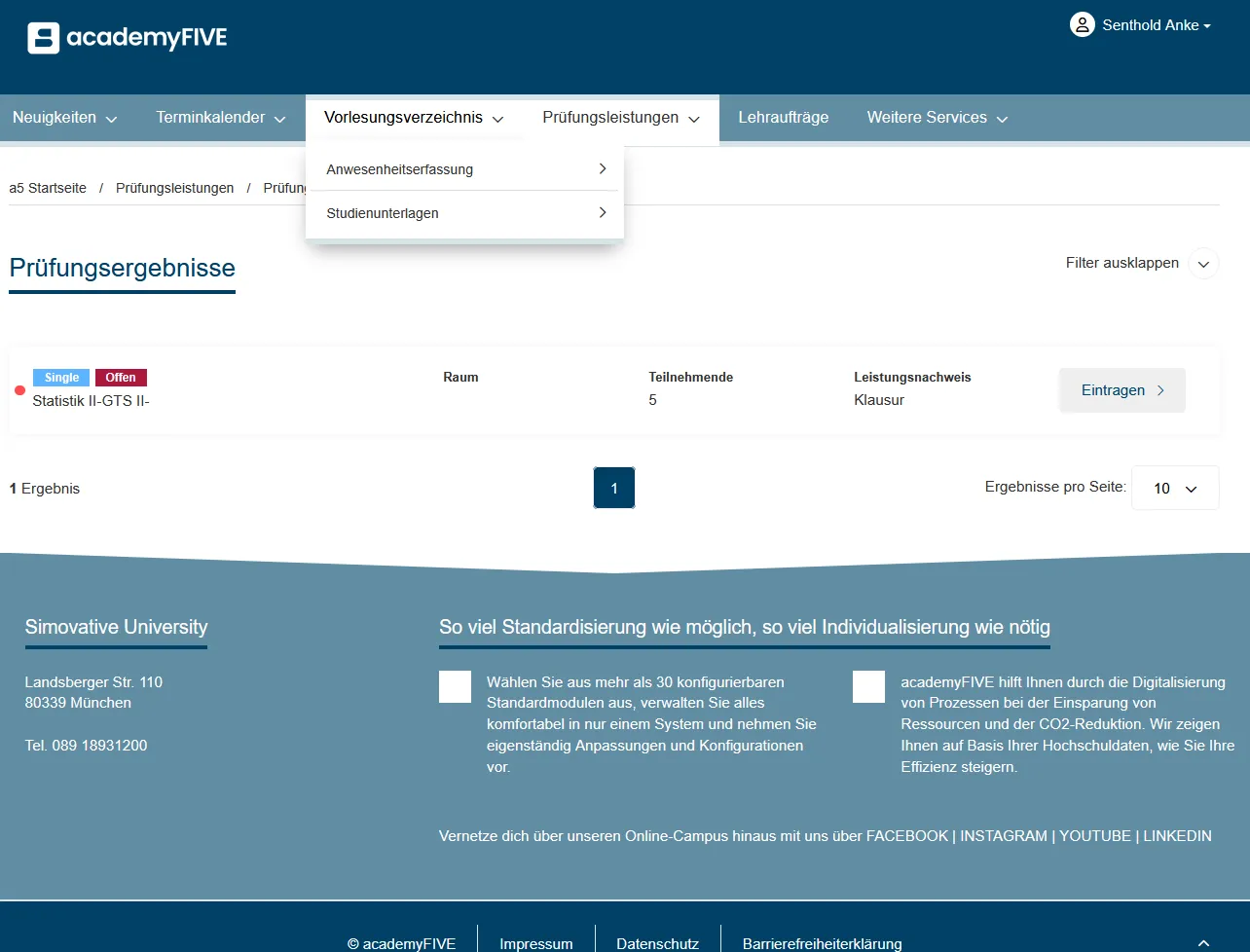Select Anwesenheitserfassung from the submenu
This screenshot has width=1250, height=952.
464,169
